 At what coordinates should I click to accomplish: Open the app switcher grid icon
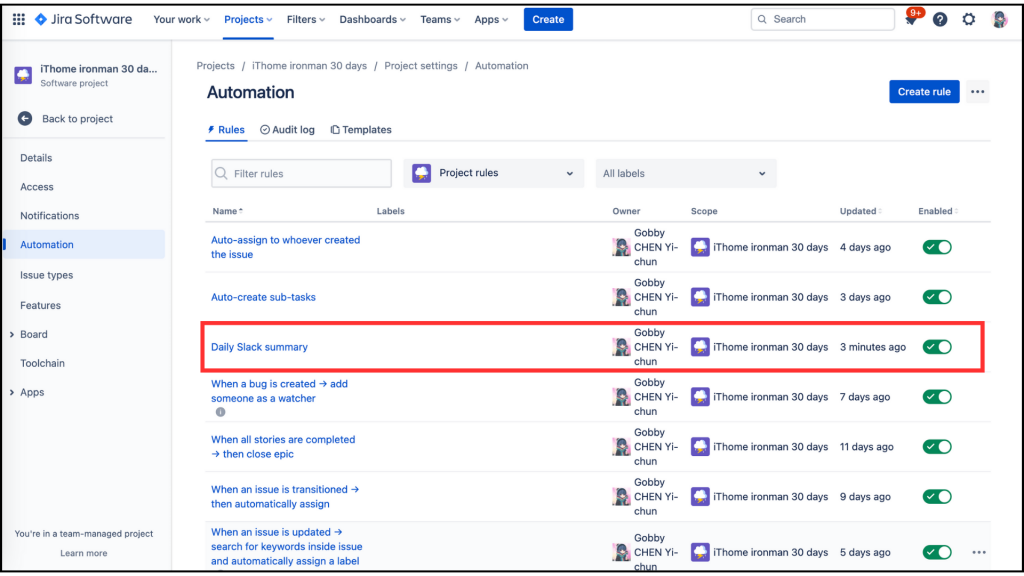click(19, 20)
